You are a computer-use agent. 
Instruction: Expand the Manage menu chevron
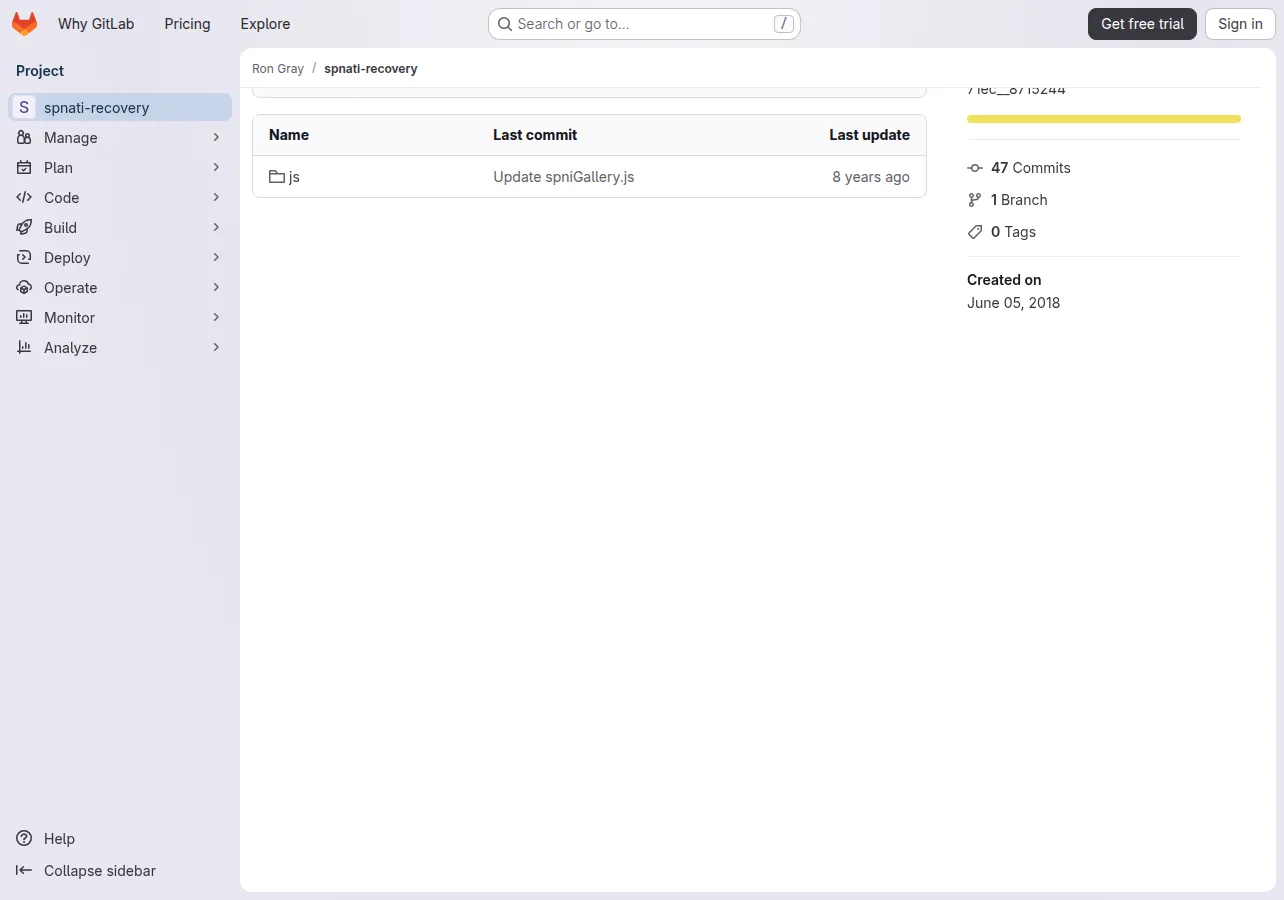pos(216,138)
